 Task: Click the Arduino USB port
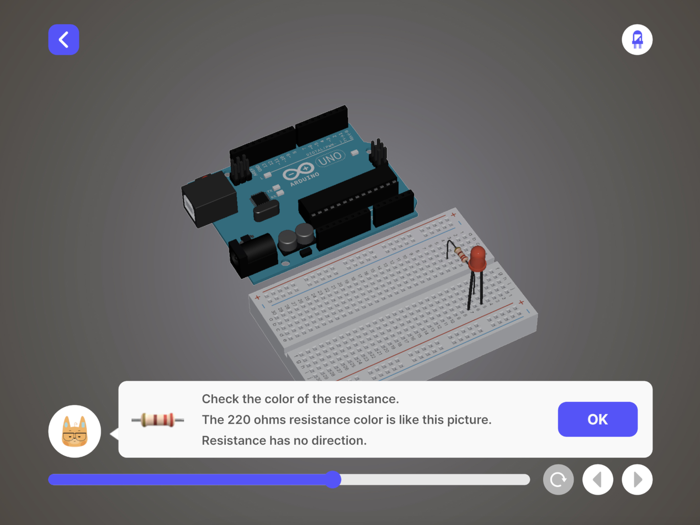[208, 199]
